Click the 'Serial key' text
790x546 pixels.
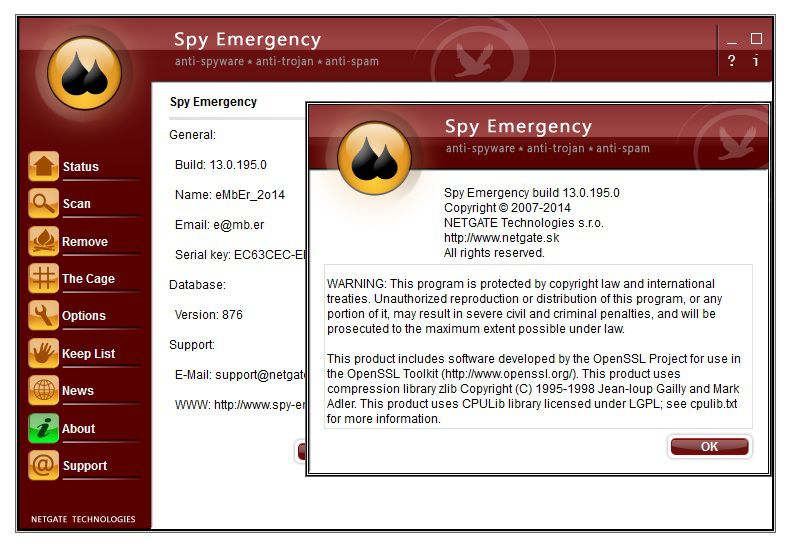(240, 255)
